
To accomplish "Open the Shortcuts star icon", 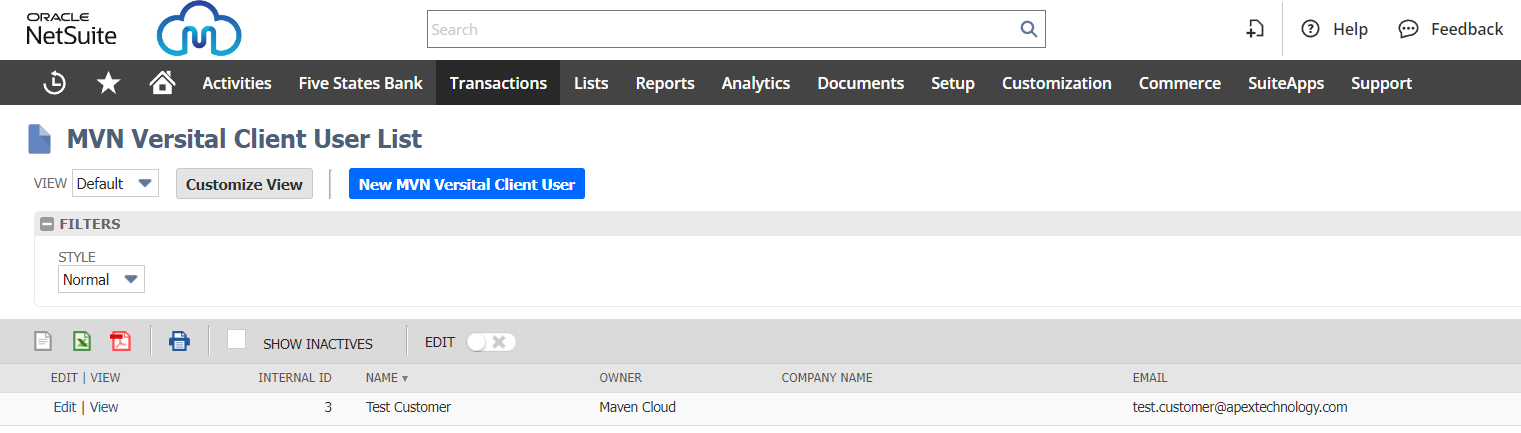I will [108, 84].
